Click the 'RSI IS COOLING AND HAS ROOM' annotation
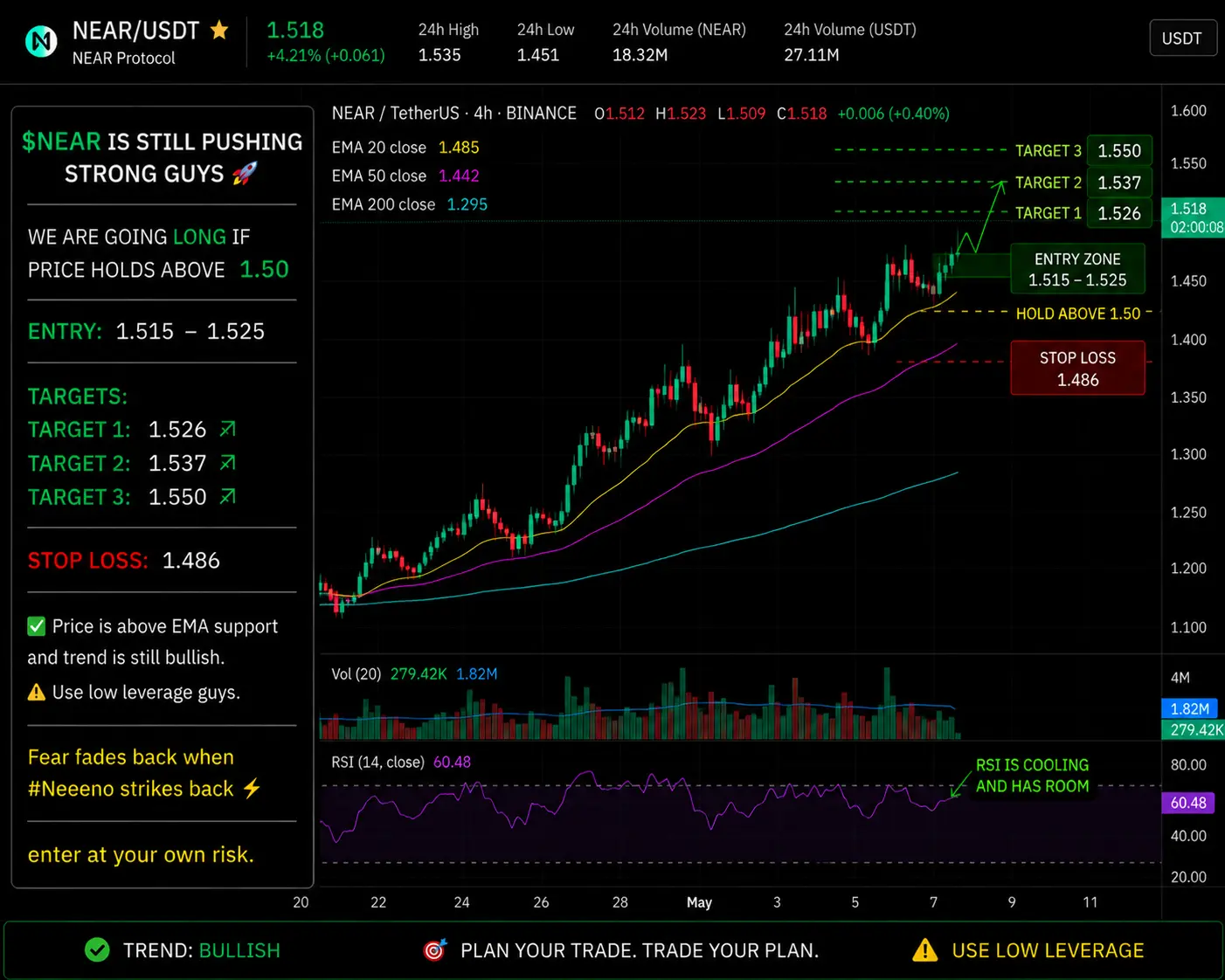The image size is (1225, 980). point(1033,776)
